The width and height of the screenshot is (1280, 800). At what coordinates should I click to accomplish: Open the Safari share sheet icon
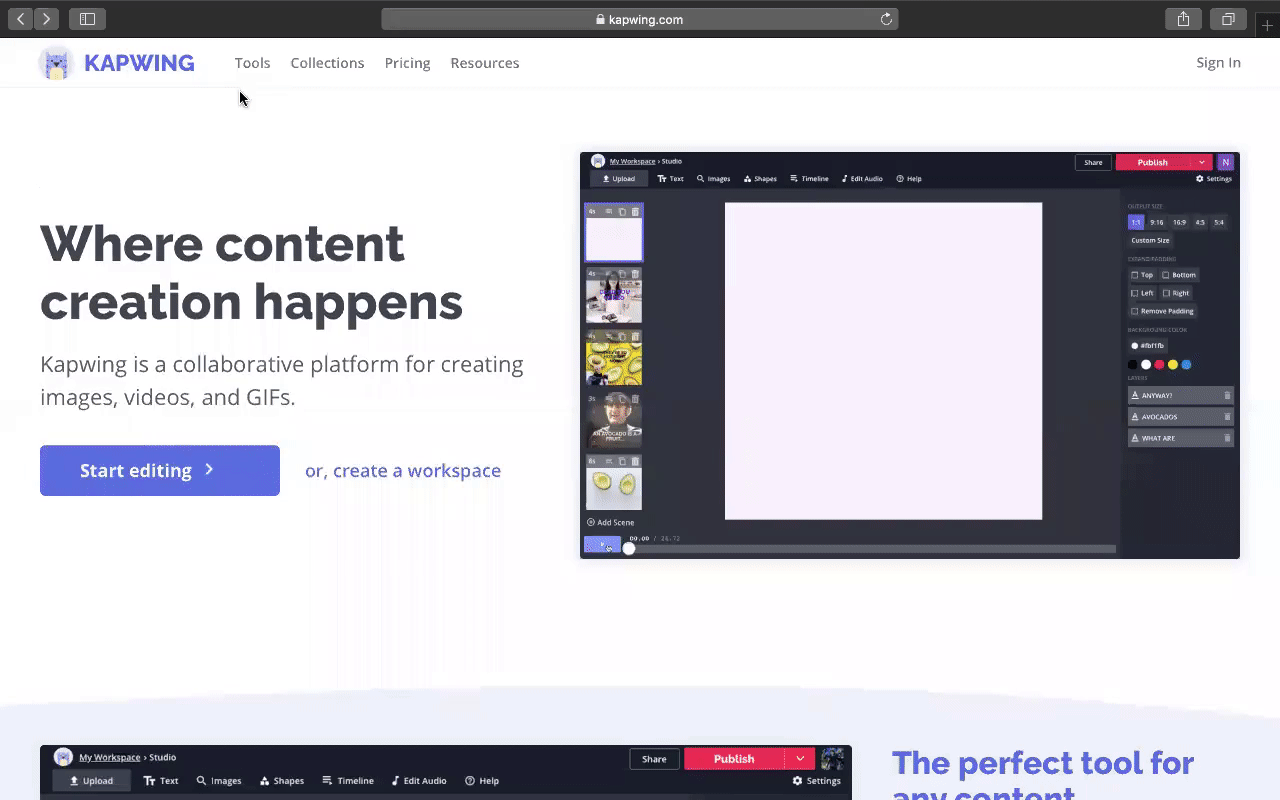click(x=1183, y=19)
